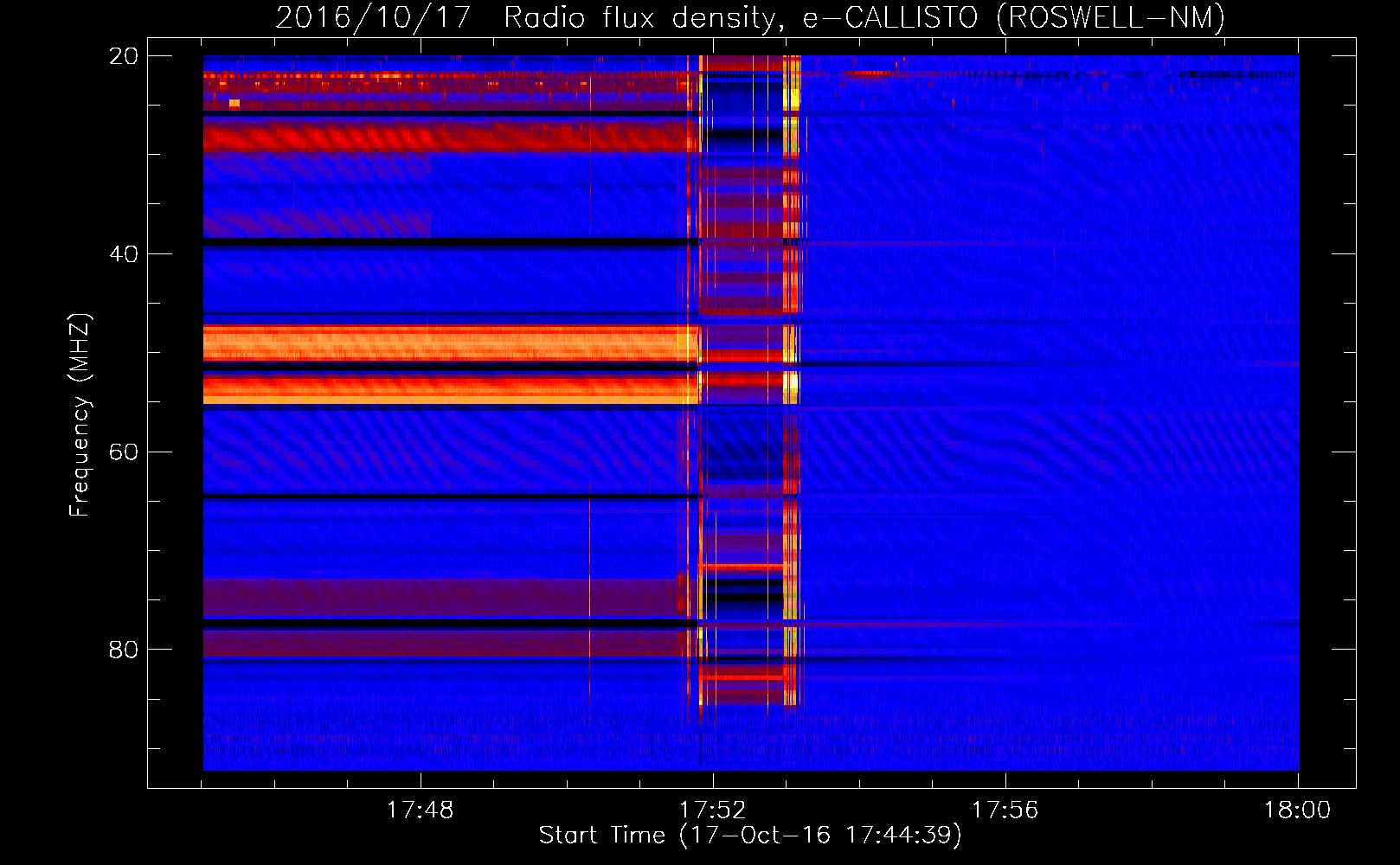Screen dimensions: 1400x865
Task: Click the 17:52 time tick label
Action: [712, 810]
